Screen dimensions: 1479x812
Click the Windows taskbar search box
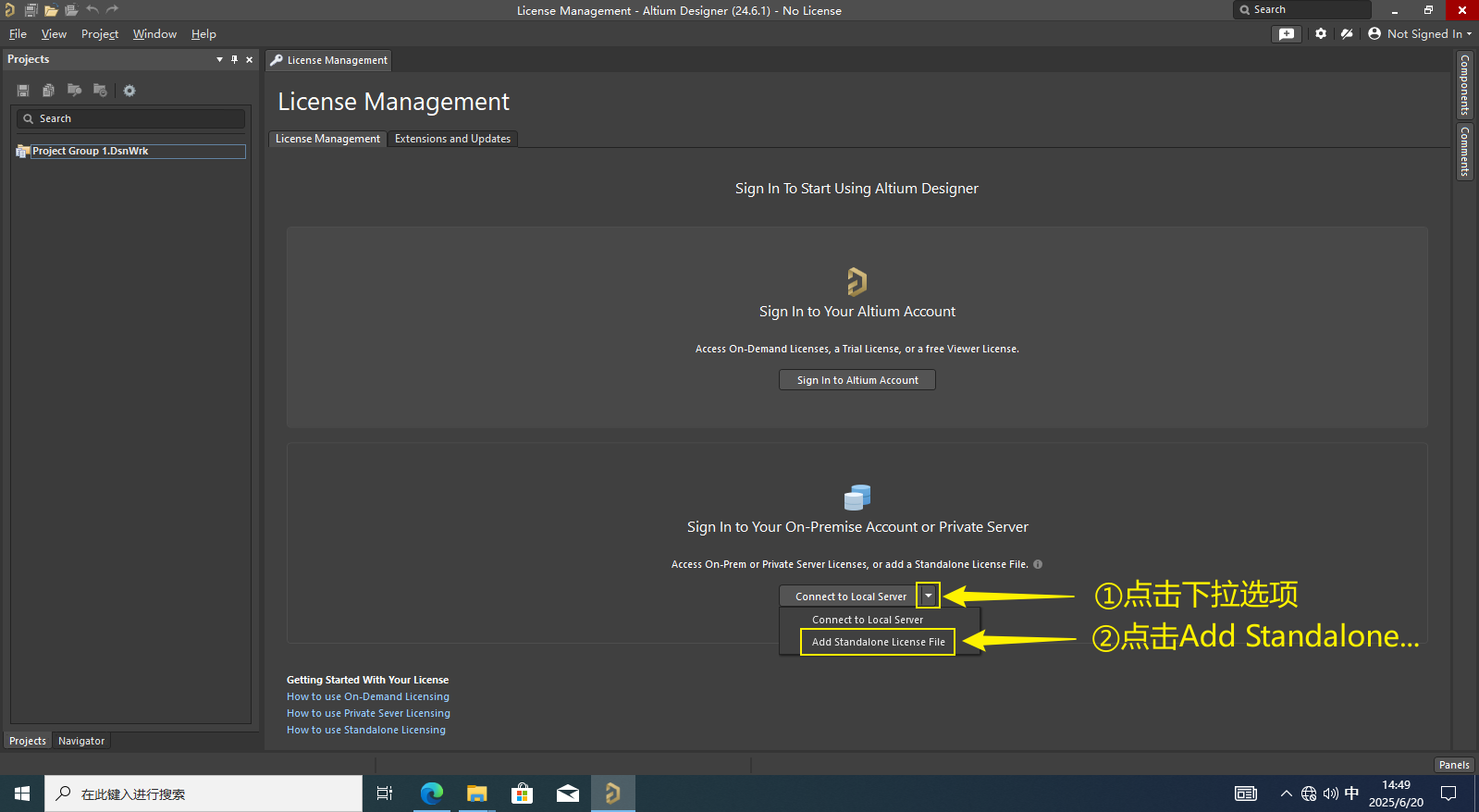coord(203,794)
